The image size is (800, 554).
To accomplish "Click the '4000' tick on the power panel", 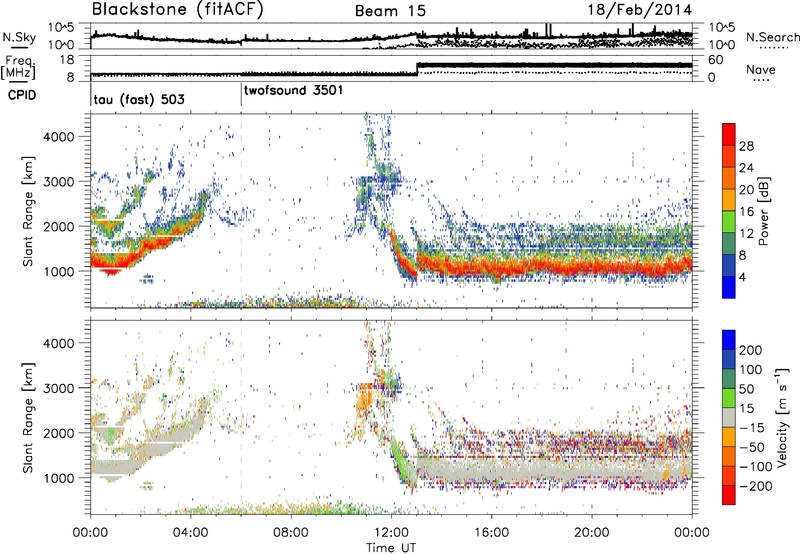I will pos(59,136).
